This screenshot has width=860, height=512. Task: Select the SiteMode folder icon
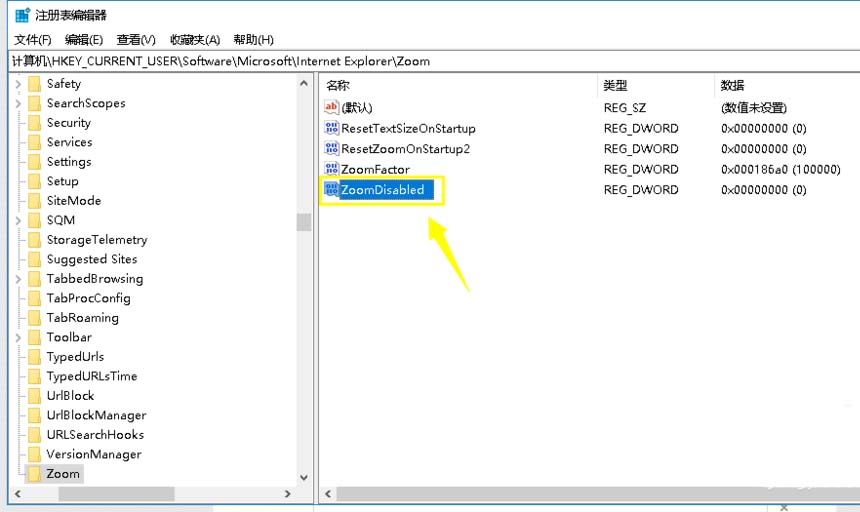tap(35, 201)
